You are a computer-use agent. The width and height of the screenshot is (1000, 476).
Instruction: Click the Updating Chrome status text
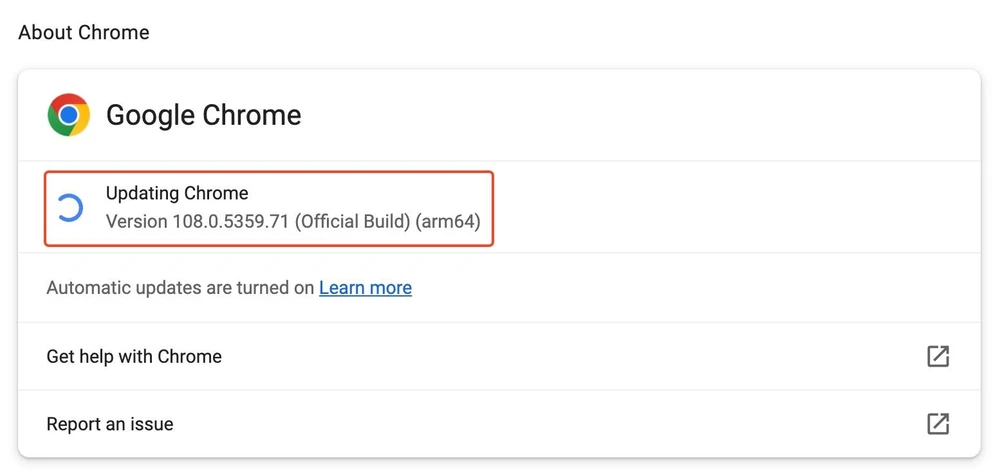tap(177, 193)
